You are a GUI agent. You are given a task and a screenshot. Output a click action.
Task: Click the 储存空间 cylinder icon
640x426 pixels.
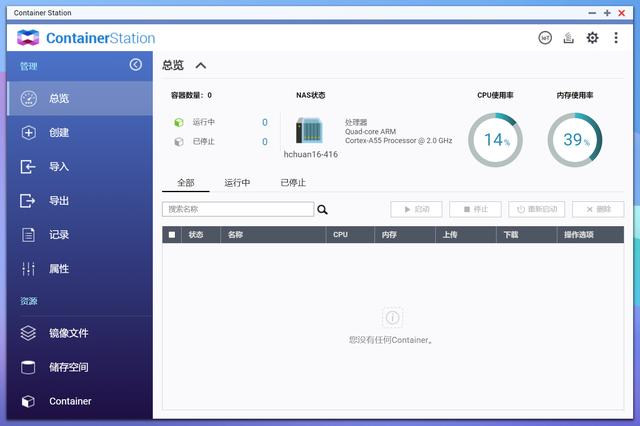point(28,367)
